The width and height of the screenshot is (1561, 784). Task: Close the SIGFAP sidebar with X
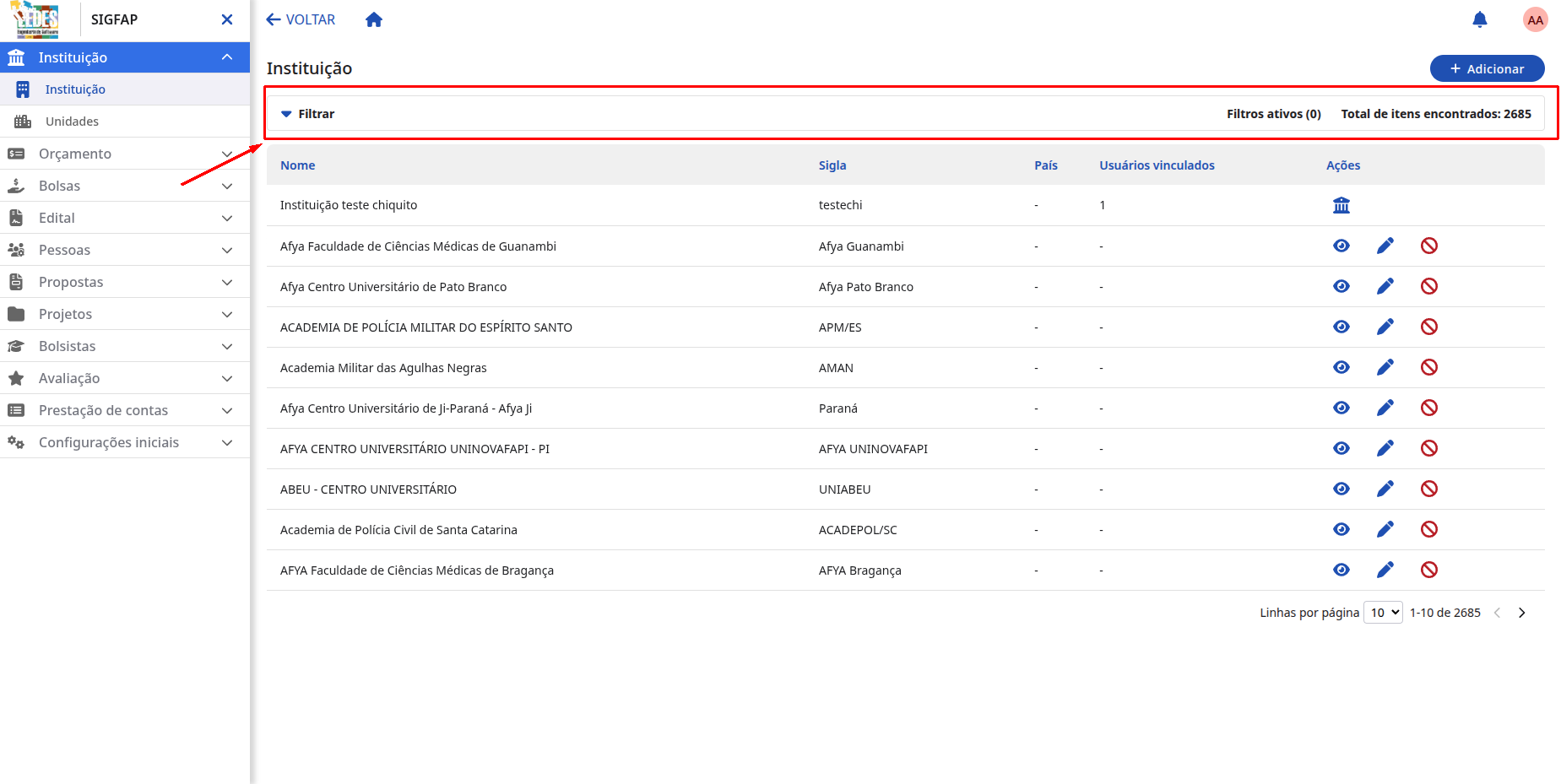coord(227,19)
